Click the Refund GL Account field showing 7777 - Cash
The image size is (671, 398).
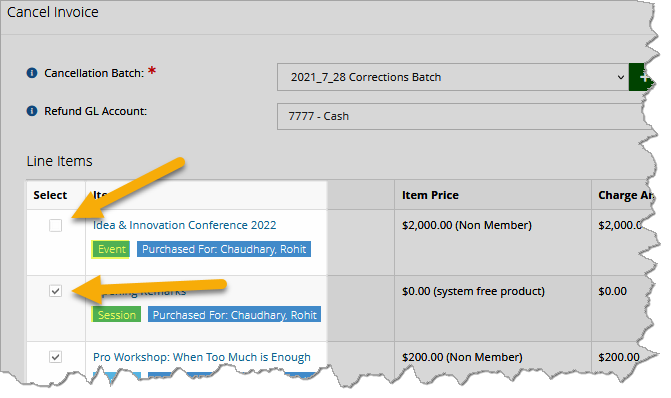coord(464,116)
